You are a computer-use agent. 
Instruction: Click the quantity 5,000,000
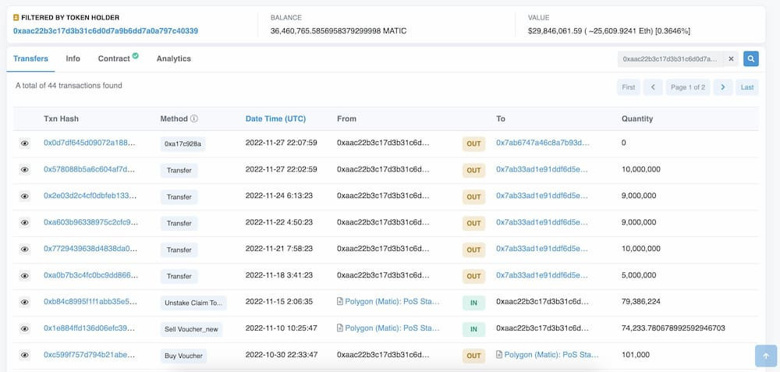639,275
